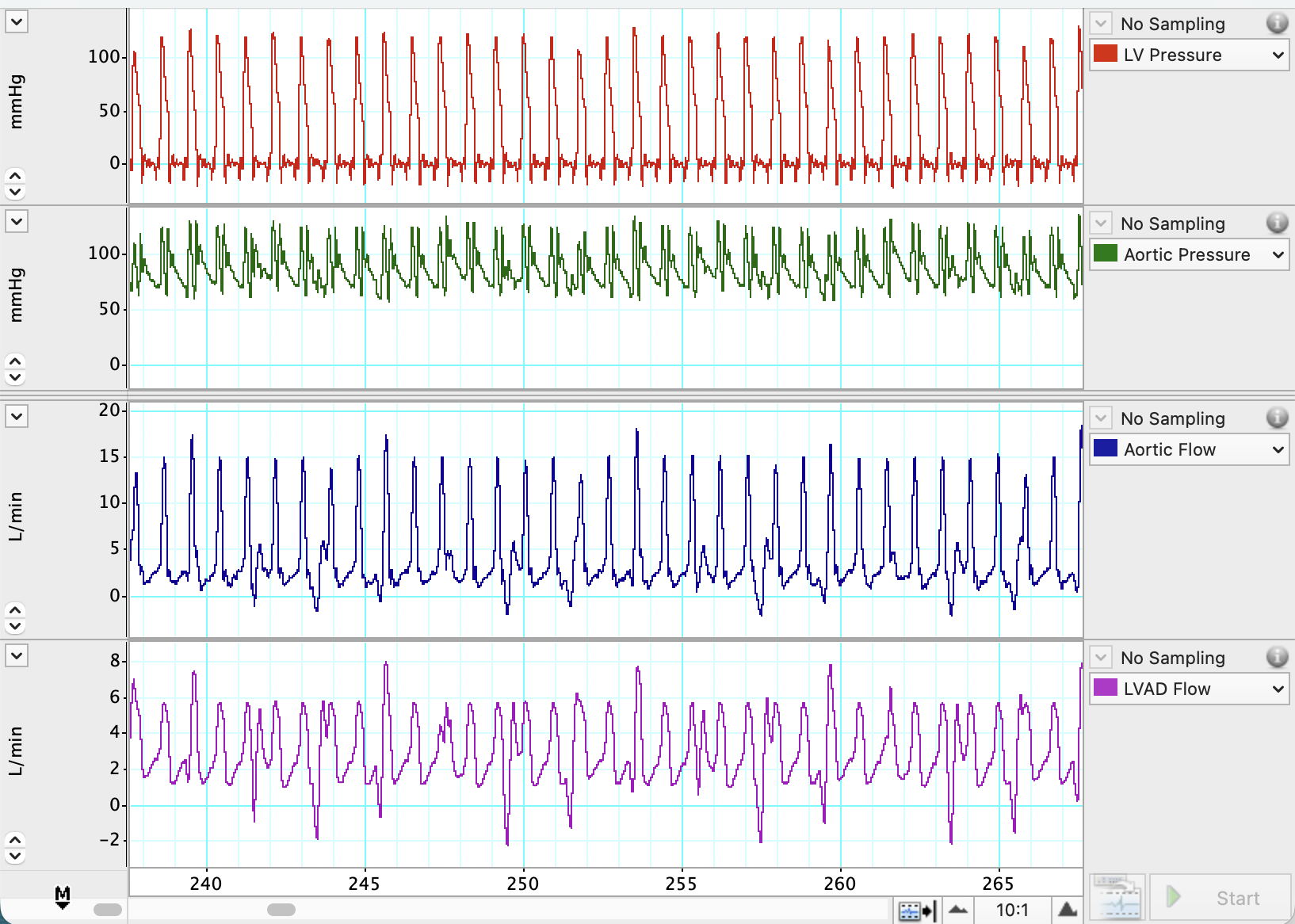Open the Aortic Pressure channel info icon
Viewport: 1295px width, 924px height.
[x=1277, y=223]
